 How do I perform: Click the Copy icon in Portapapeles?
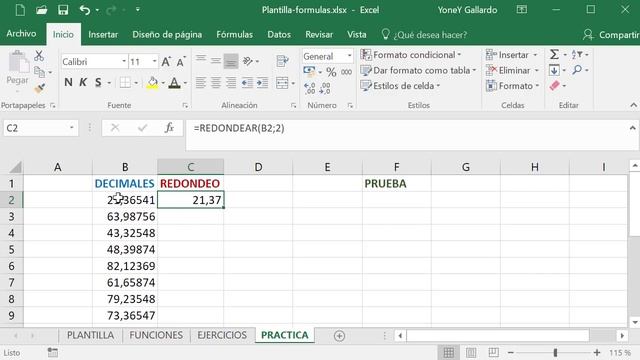tap(40, 72)
